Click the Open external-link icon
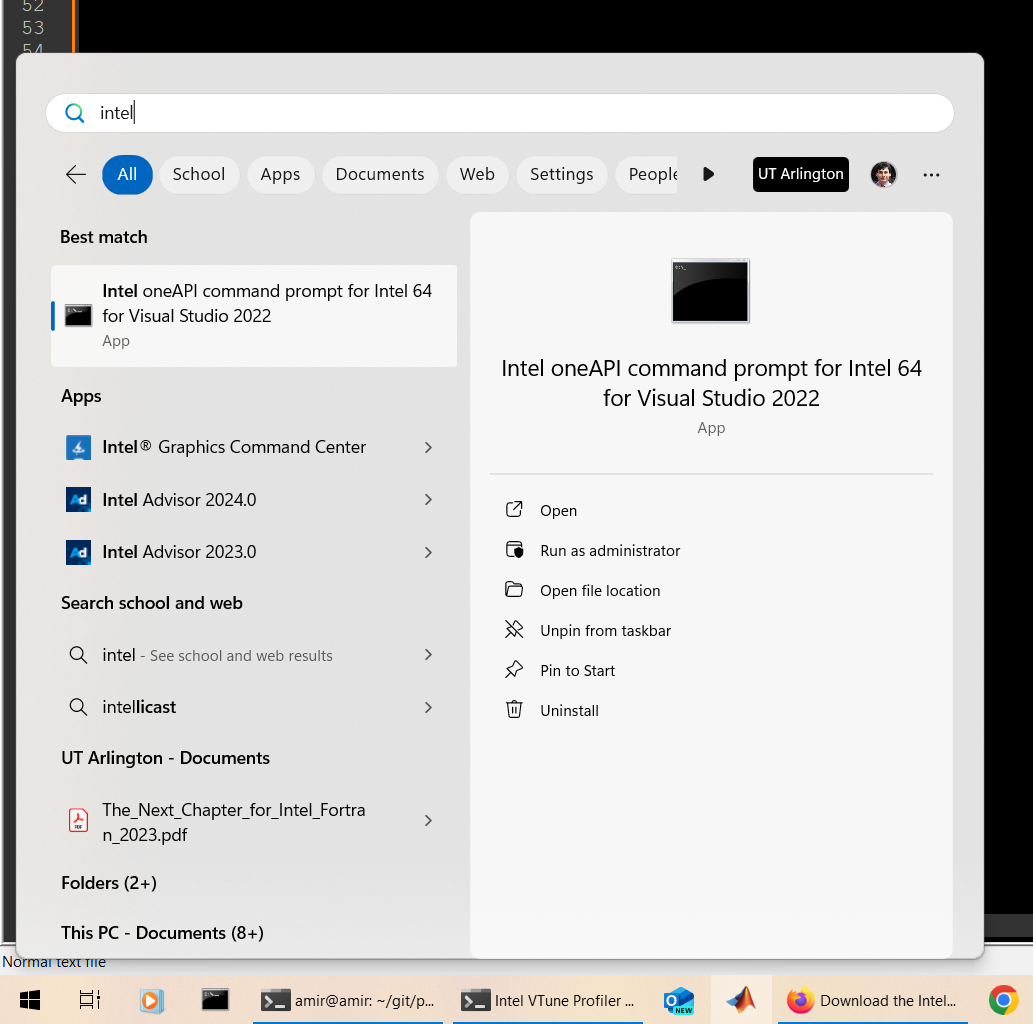This screenshot has width=1033, height=1024. [x=514, y=509]
